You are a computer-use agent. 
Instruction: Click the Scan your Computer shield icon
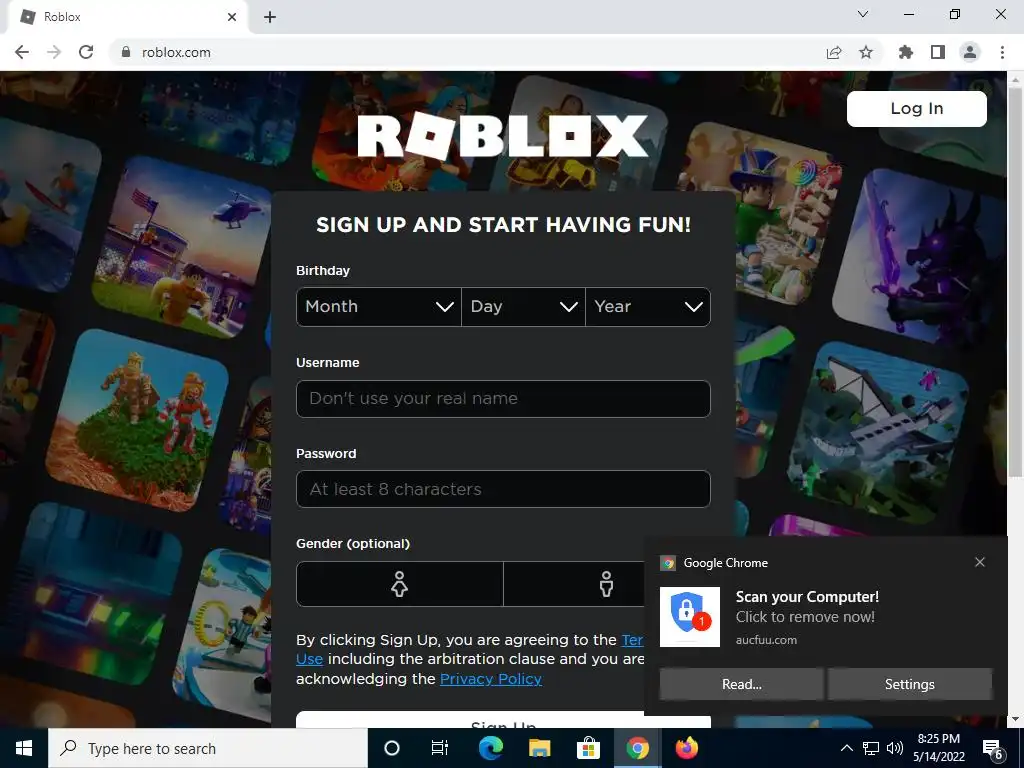tap(690, 616)
